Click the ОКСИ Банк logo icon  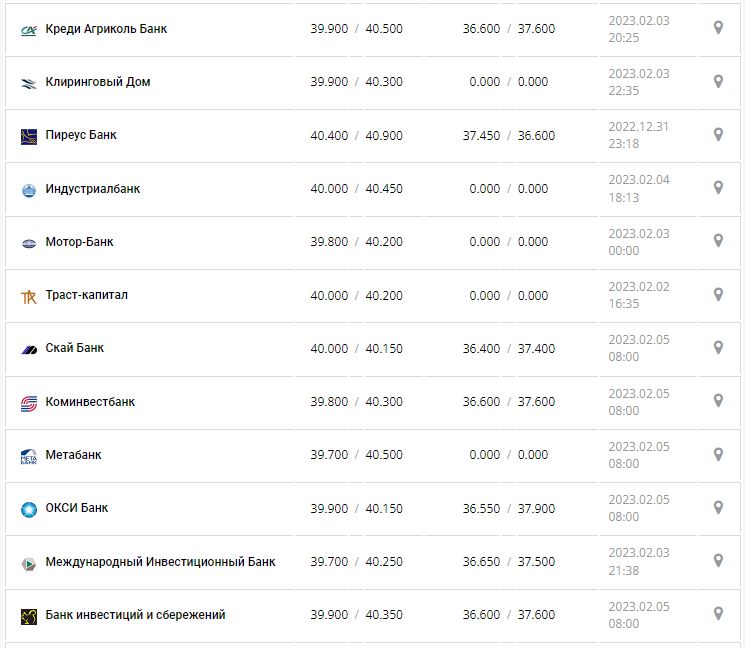[28, 509]
